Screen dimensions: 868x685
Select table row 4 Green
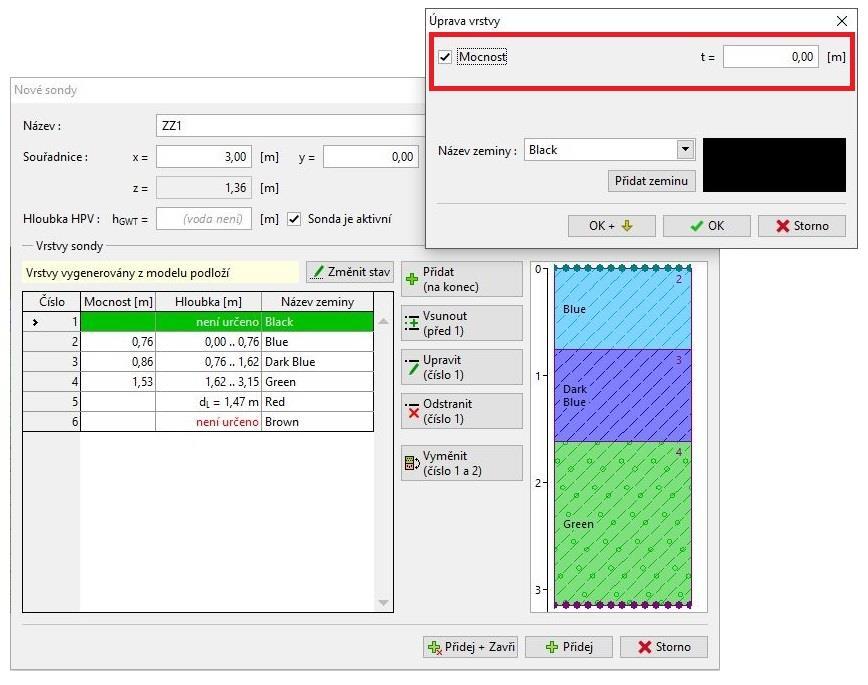pos(198,382)
